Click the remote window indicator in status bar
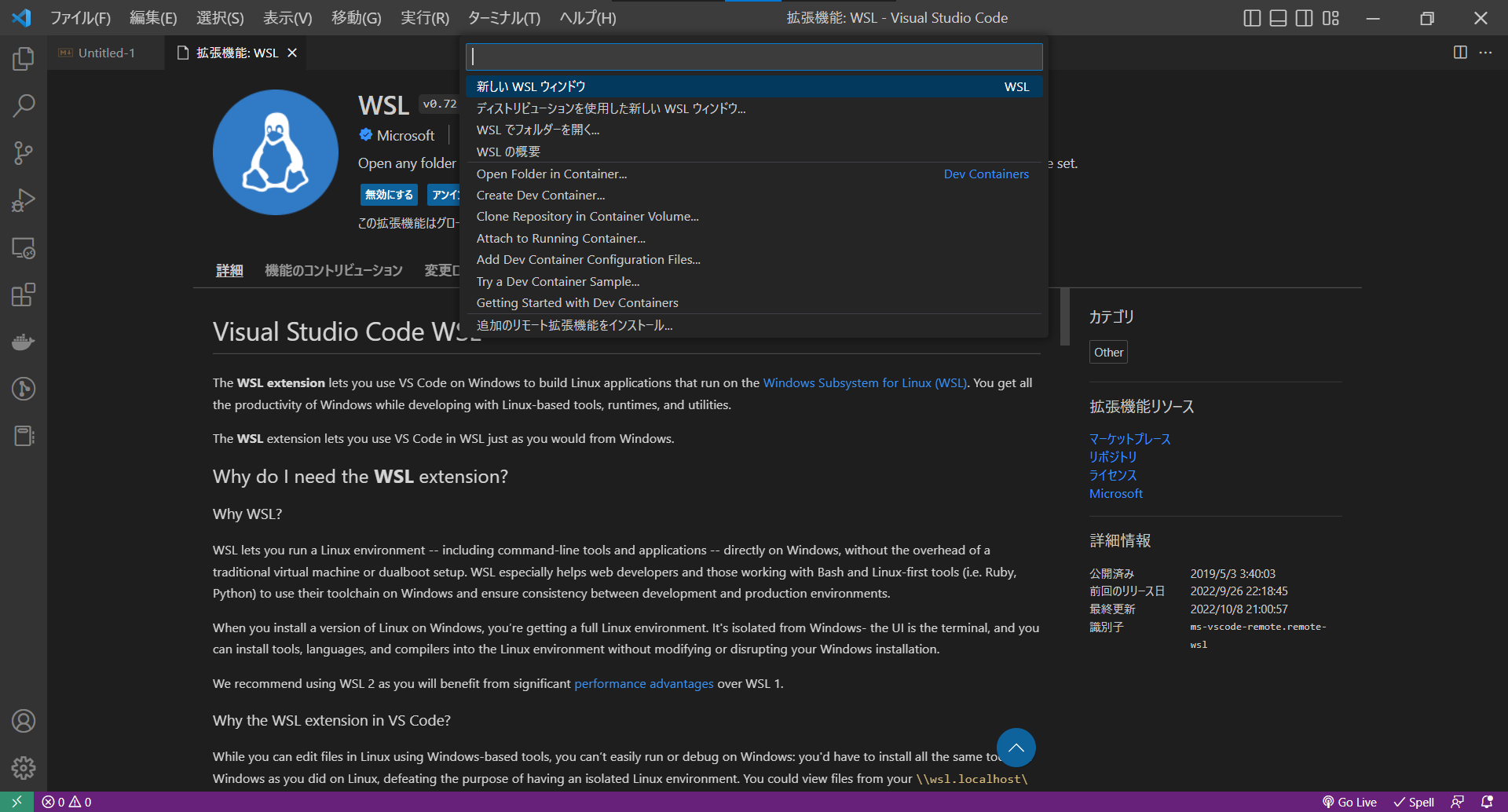This screenshot has width=1508, height=812. 16,802
